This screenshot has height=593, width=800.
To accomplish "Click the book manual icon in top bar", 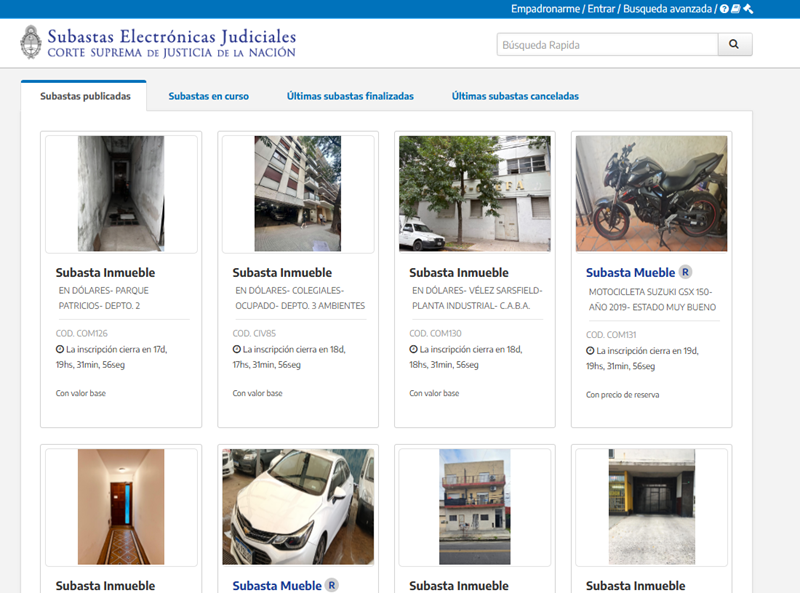I will pos(736,9).
